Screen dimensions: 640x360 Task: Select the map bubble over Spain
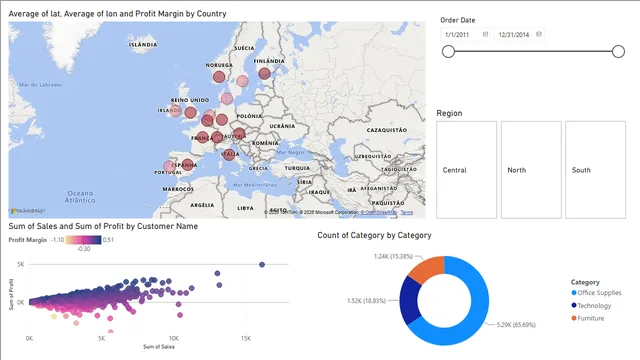coord(187,164)
